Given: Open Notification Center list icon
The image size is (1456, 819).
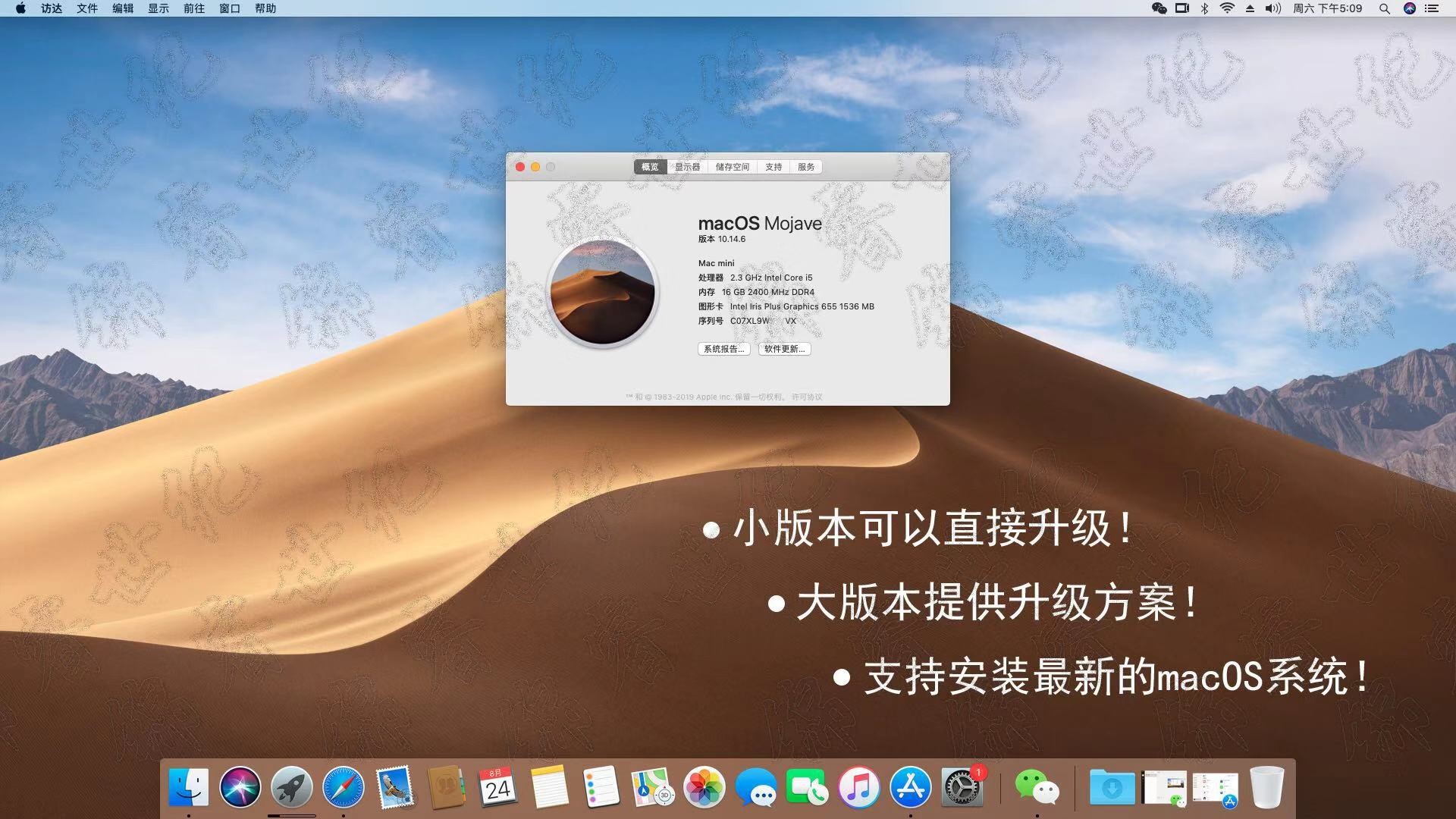Looking at the screenshot, I should click(1432, 8).
